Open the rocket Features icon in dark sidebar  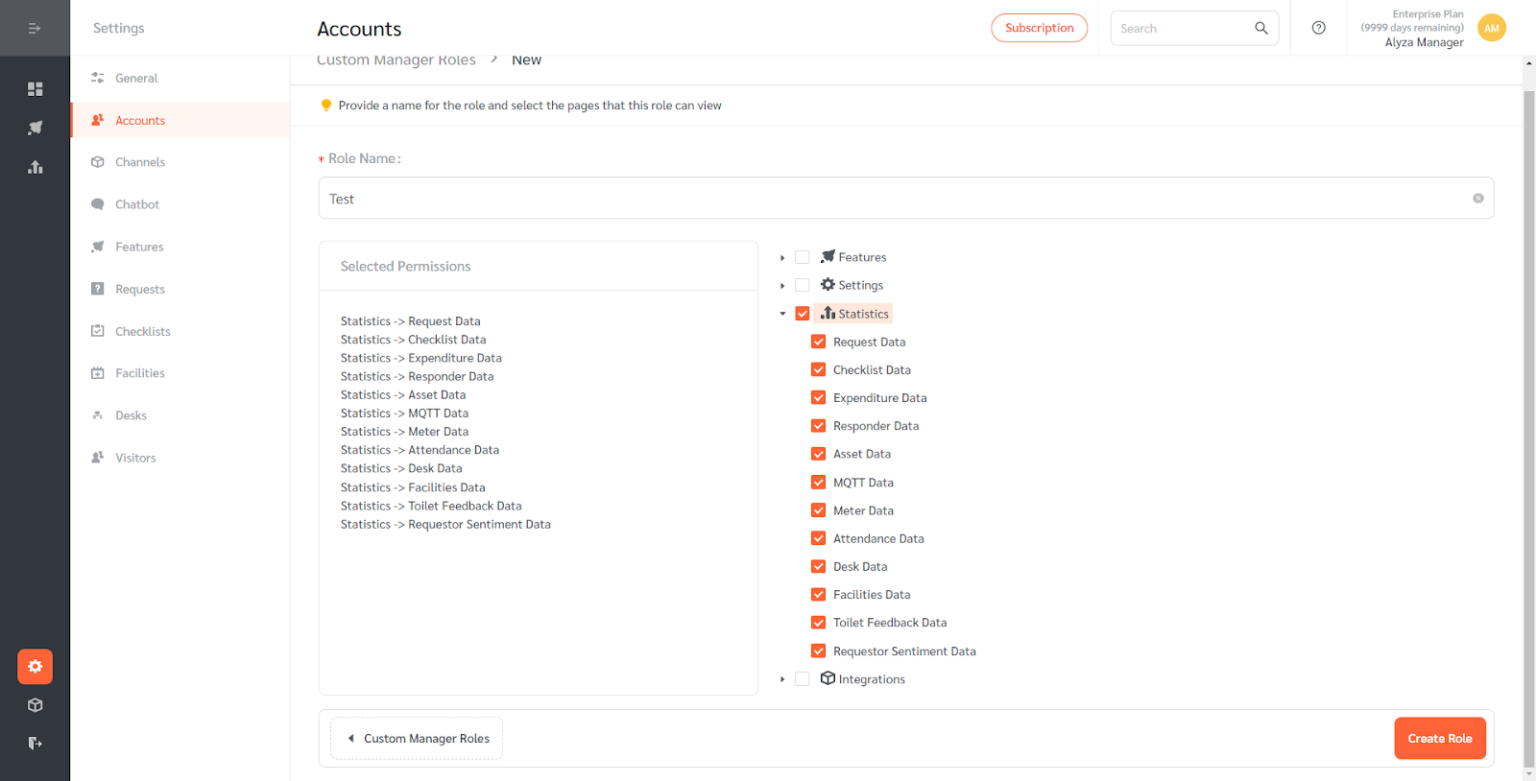(x=35, y=128)
